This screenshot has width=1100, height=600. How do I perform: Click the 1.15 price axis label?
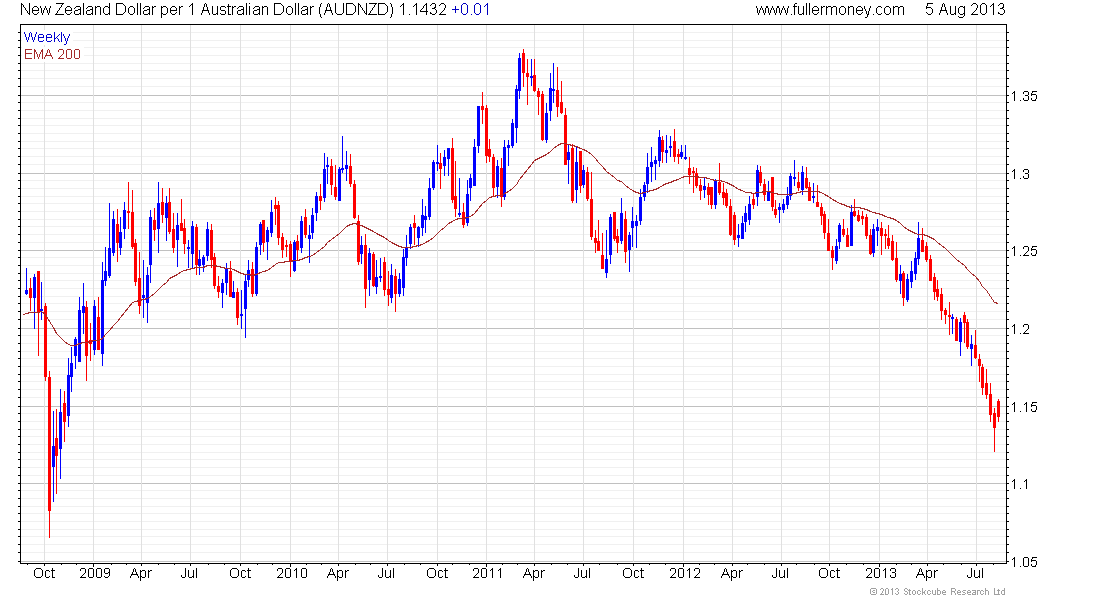(x=1025, y=407)
